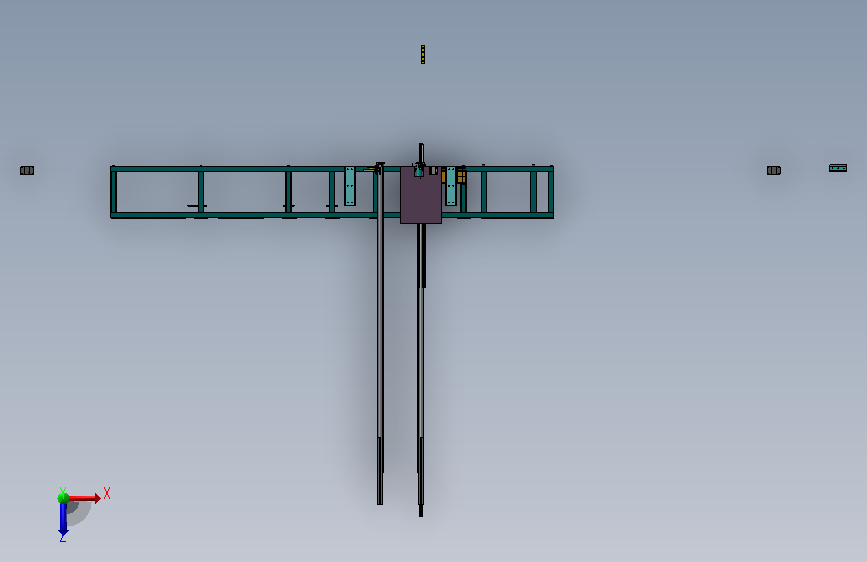867x562 pixels.
Task: Select the small teal block at far right
Action: tap(838, 168)
